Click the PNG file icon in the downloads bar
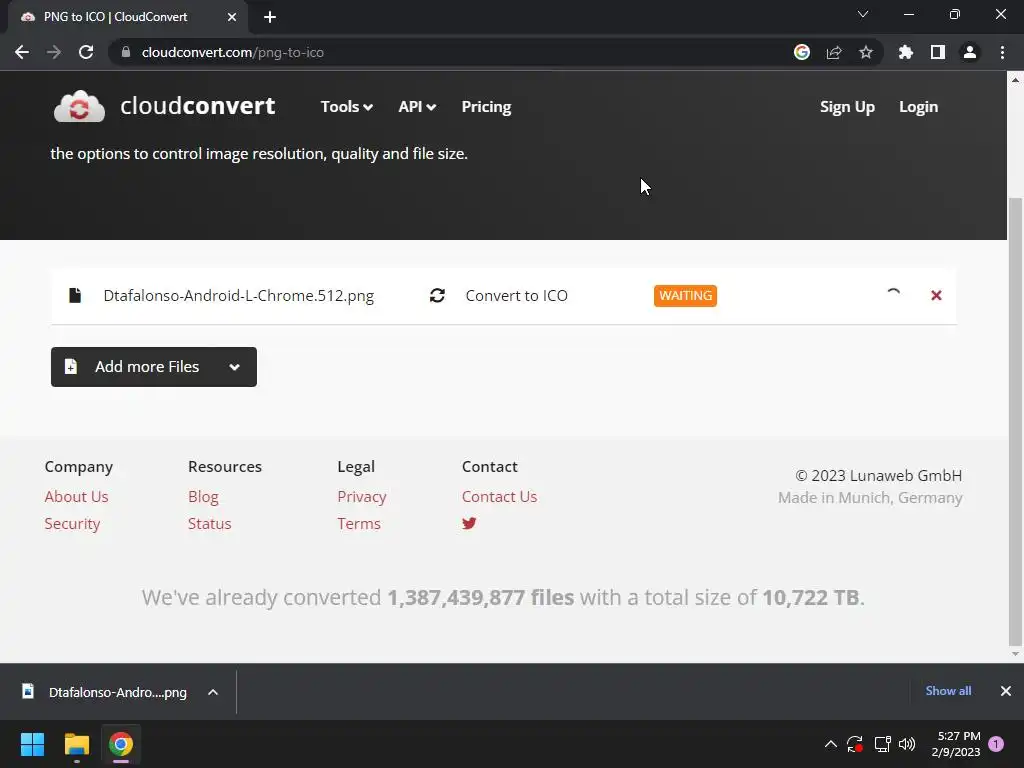 point(28,691)
